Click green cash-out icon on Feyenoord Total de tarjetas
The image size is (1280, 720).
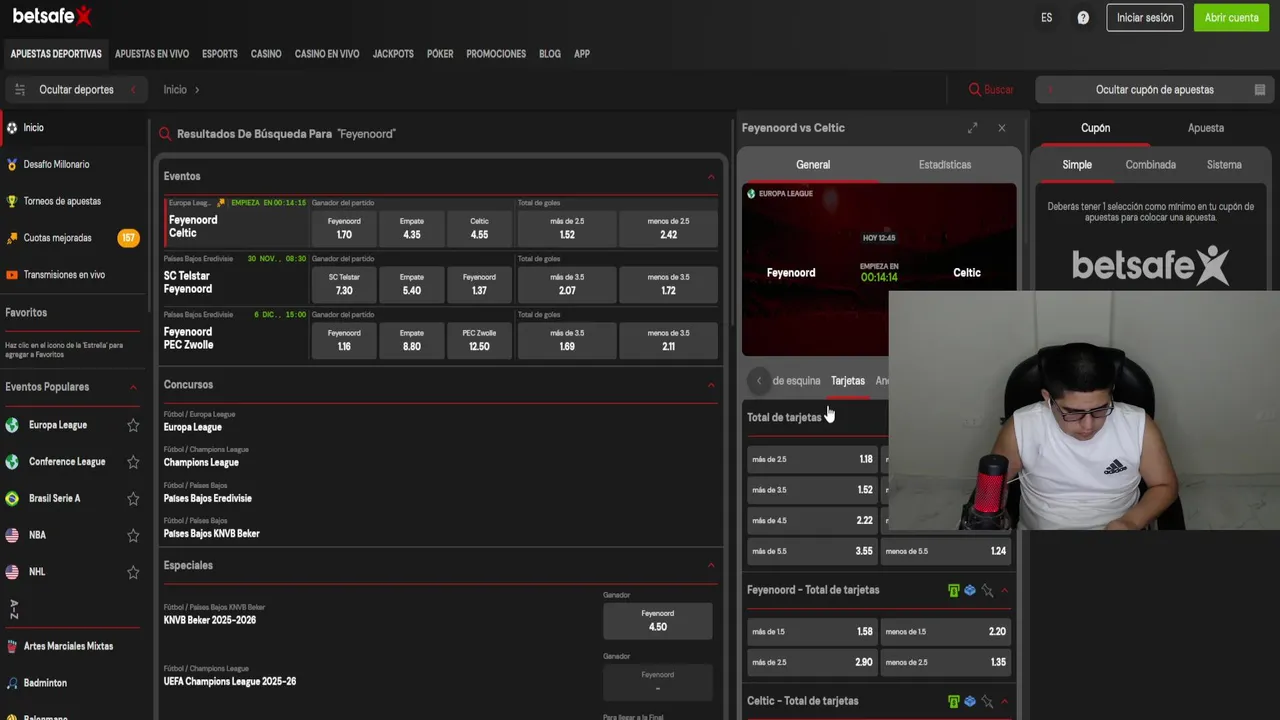click(x=954, y=590)
